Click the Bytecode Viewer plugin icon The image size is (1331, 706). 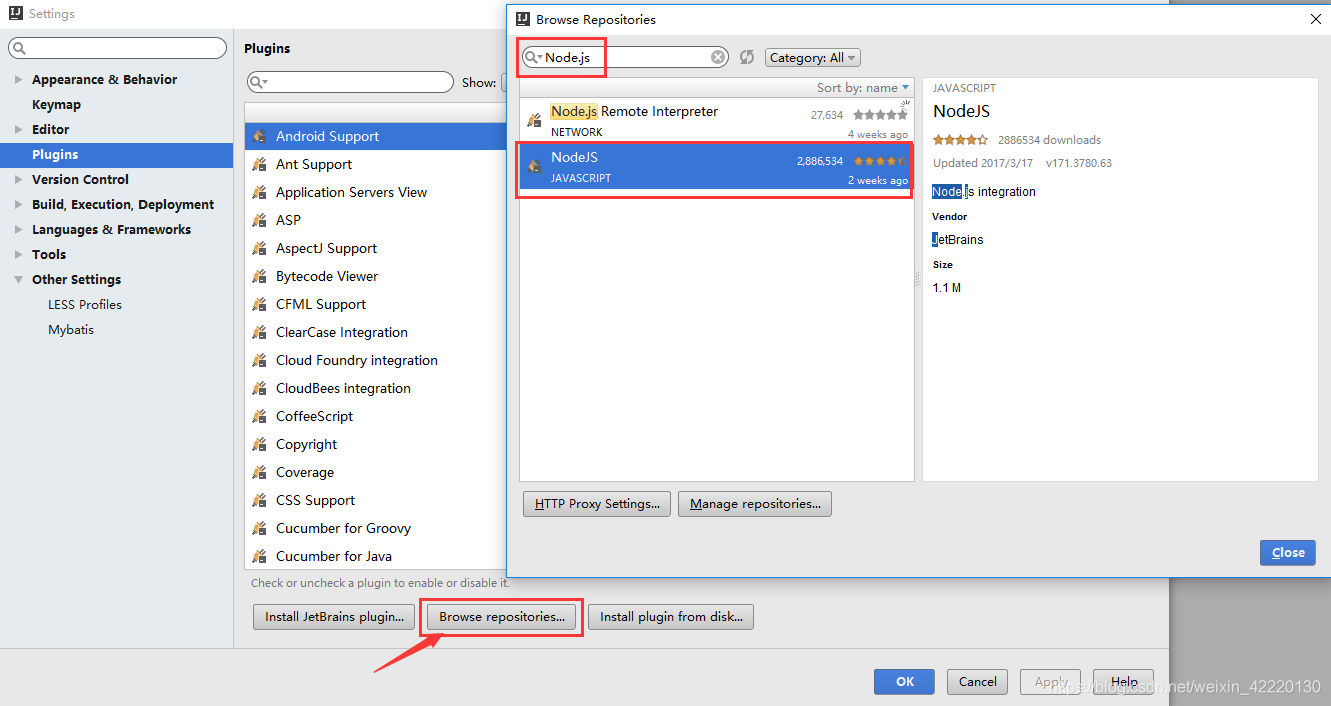click(x=260, y=276)
